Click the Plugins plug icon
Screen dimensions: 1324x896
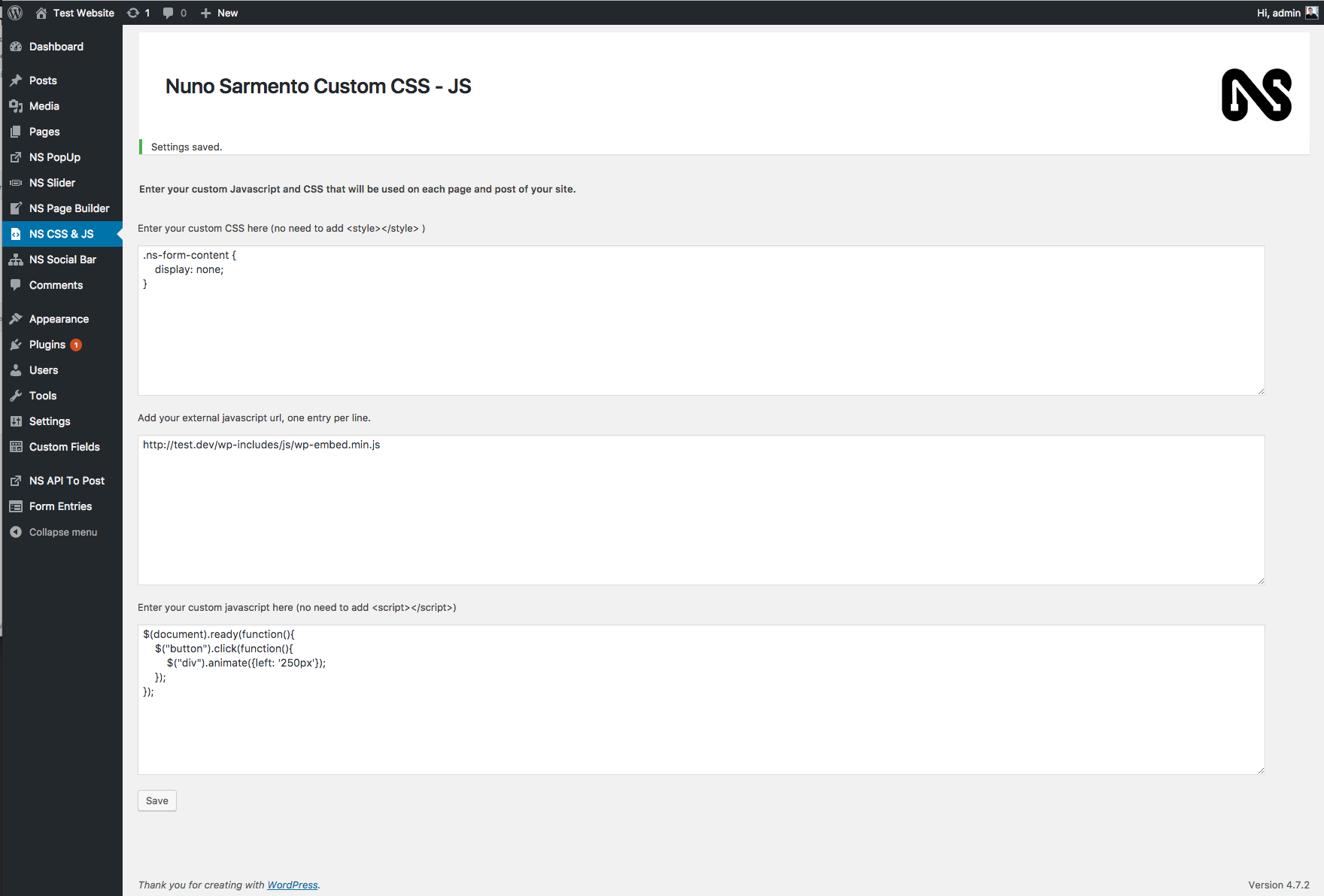[x=16, y=345]
